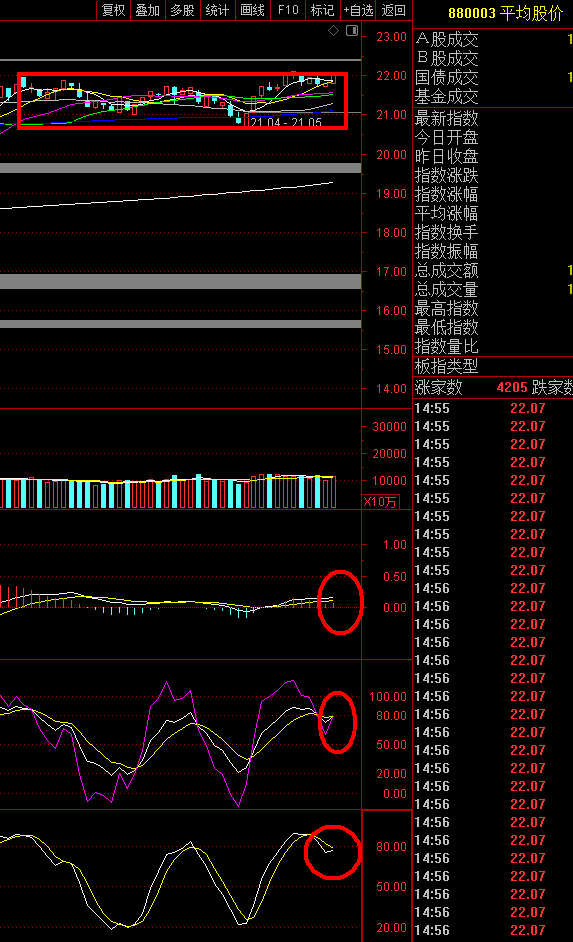
Task: Click the X10万 volume unit label
Action: pos(380,502)
